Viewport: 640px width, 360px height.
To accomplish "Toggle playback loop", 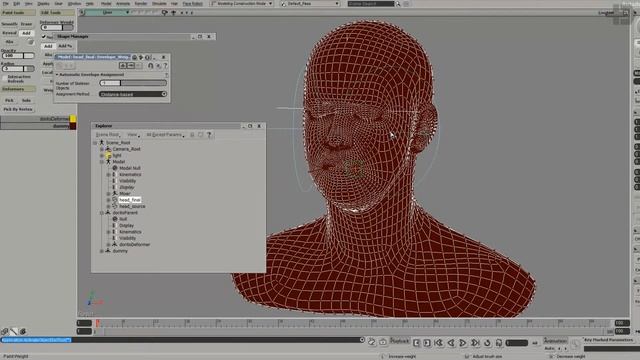I will tap(487, 343).
